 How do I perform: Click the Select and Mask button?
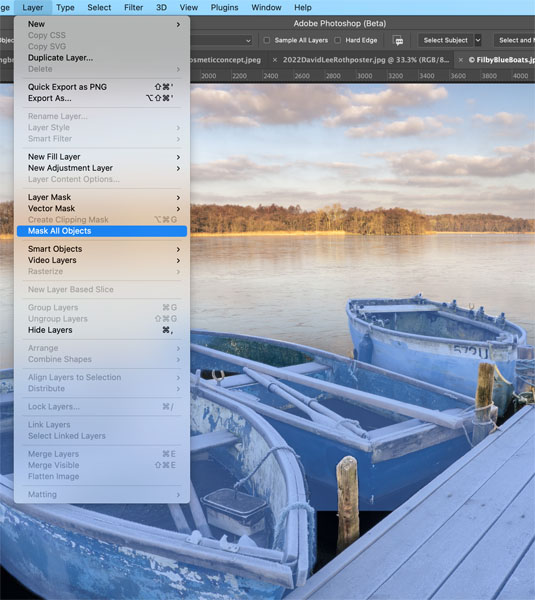pos(515,40)
